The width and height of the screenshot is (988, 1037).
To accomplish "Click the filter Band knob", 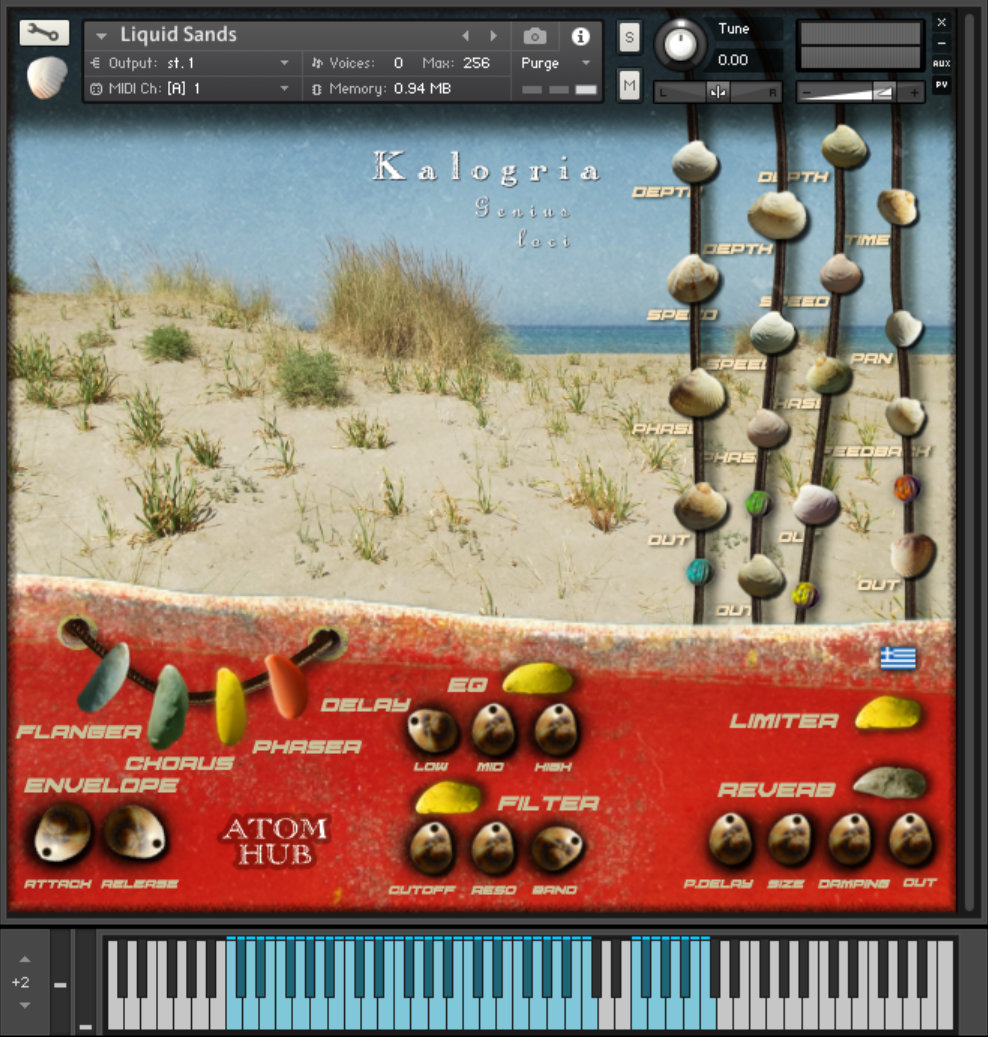I will (x=557, y=849).
